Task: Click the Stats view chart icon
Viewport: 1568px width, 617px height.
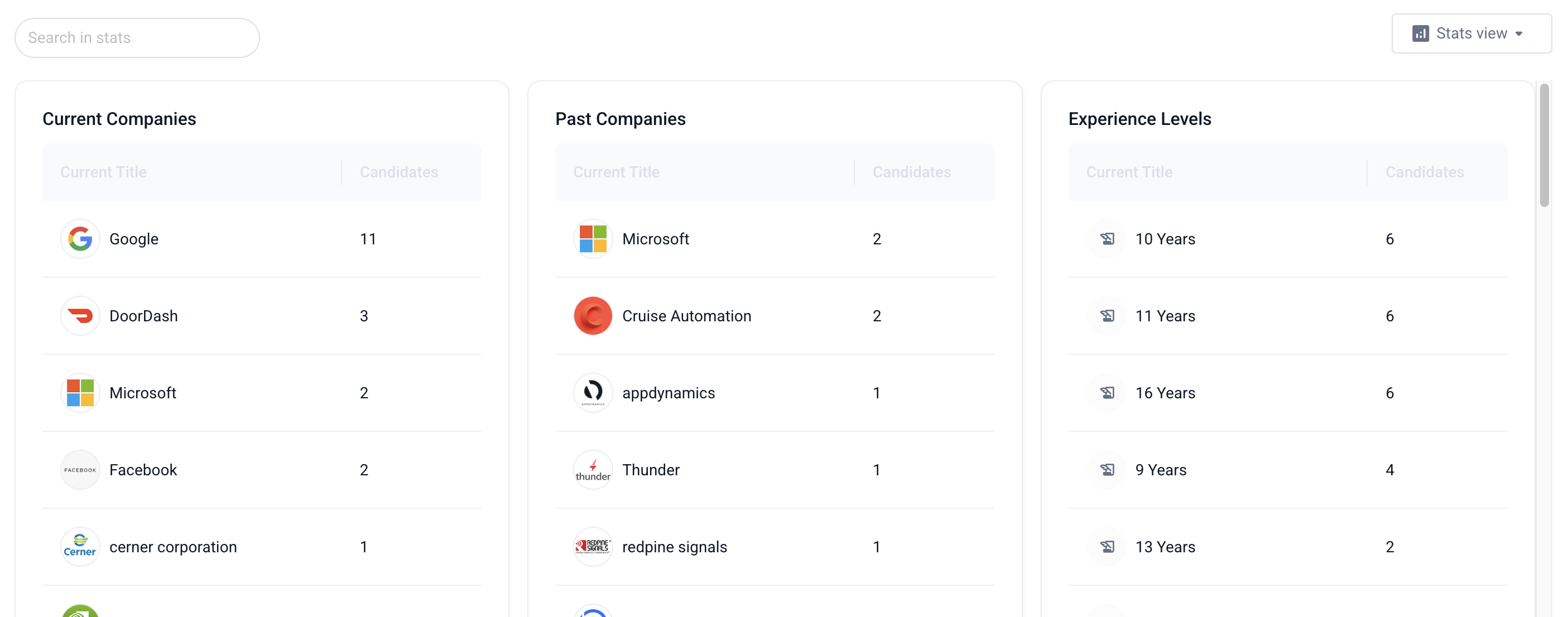Action: [x=1420, y=33]
